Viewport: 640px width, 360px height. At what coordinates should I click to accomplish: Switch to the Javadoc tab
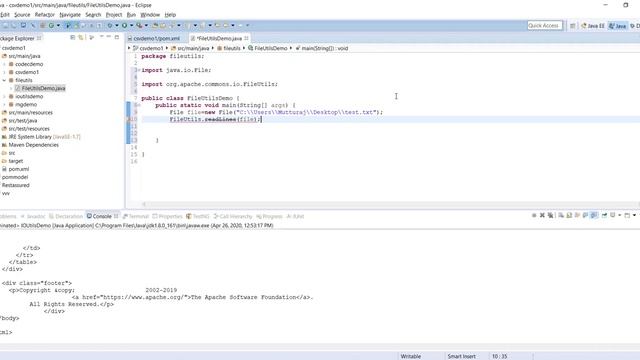pos(33,216)
